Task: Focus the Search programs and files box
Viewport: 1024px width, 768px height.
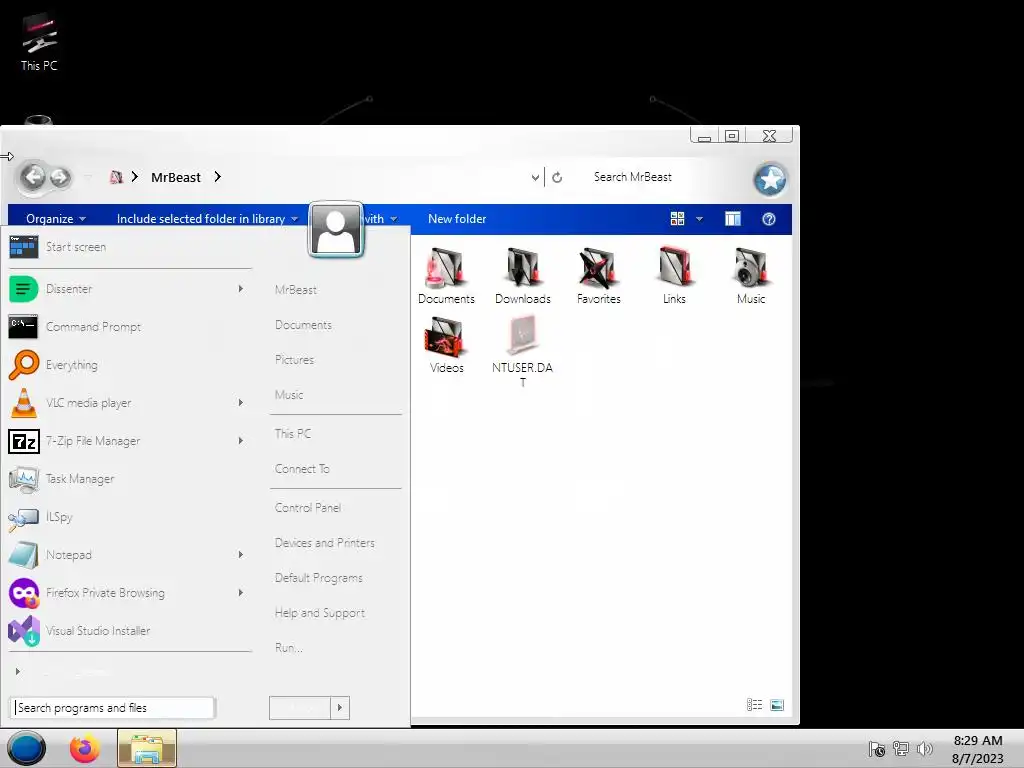Action: (x=112, y=708)
